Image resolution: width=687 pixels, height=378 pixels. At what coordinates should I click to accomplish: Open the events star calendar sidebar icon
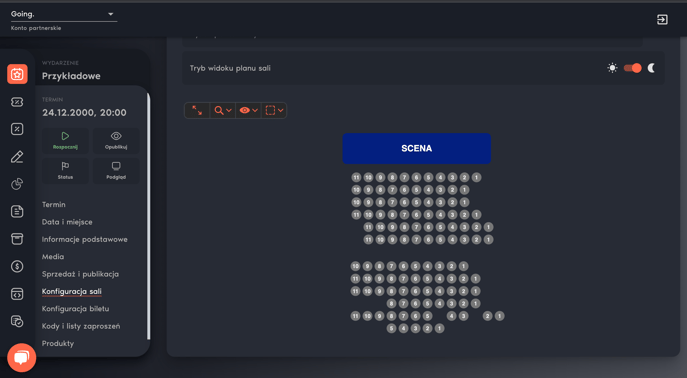pyautogui.click(x=17, y=74)
